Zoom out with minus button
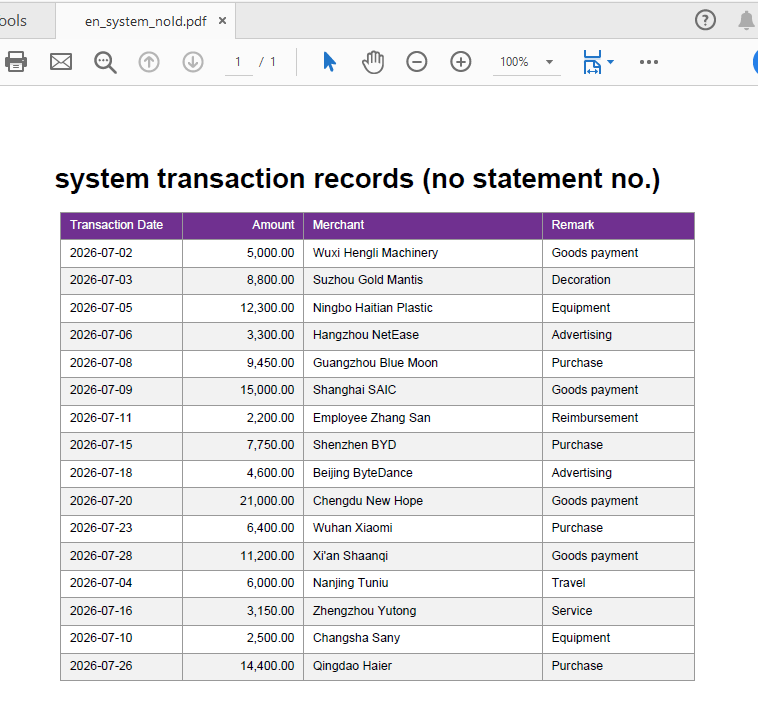This screenshot has width=758, height=726. (x=417, y=62)
